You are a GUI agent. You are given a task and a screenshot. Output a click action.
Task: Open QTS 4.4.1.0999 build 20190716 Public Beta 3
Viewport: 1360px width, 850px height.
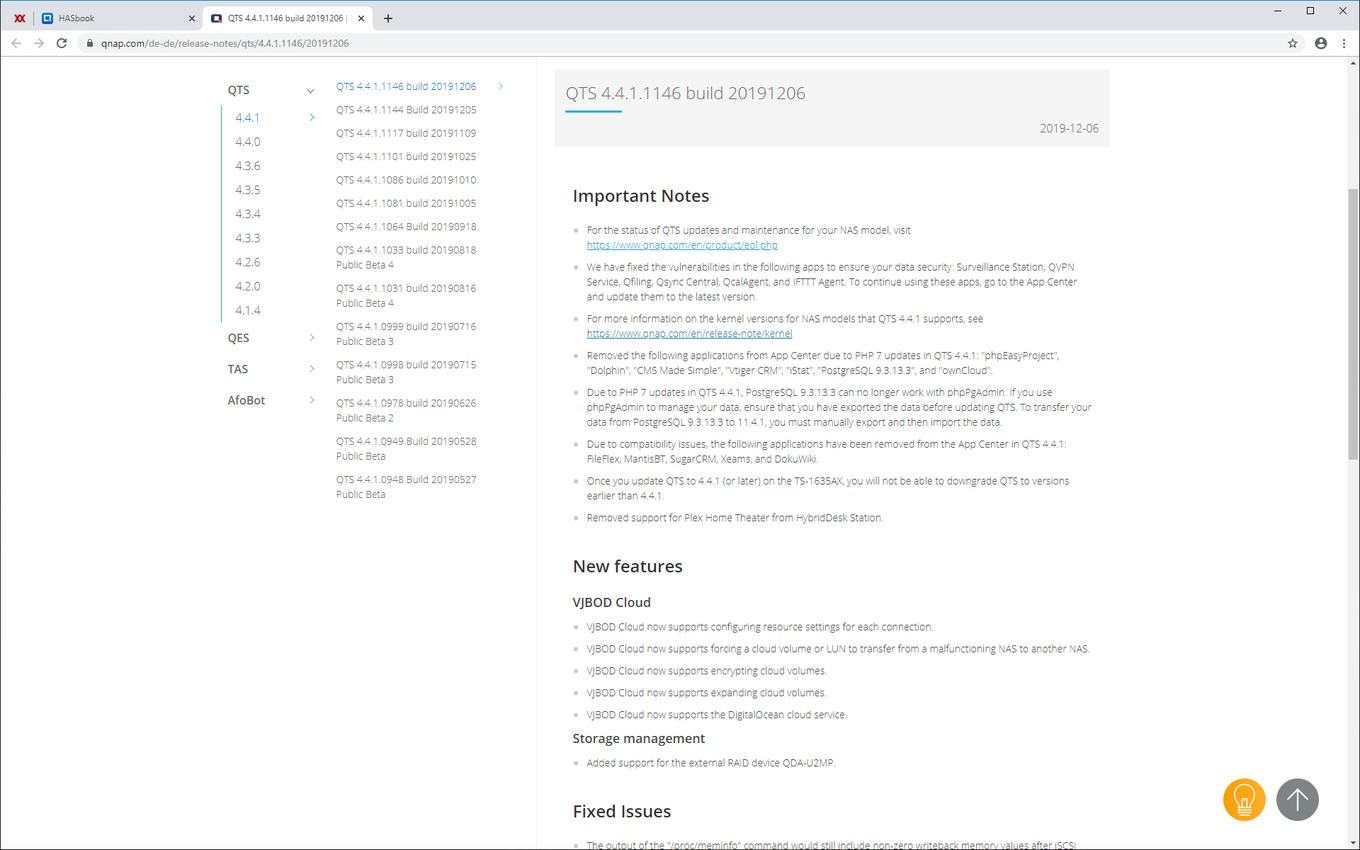[406, 334]
